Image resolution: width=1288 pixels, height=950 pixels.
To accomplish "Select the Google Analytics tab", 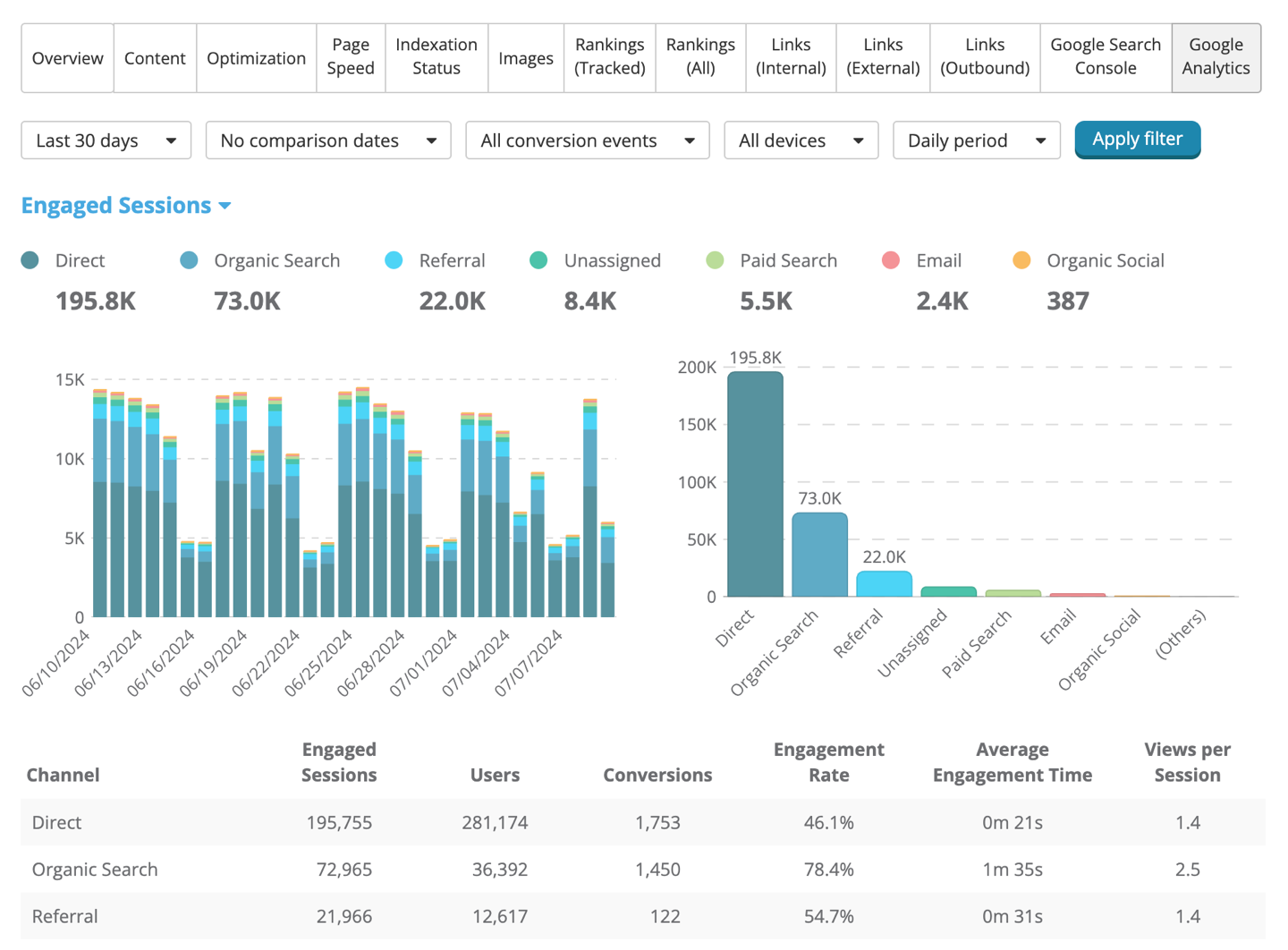I will point(1216,58).
